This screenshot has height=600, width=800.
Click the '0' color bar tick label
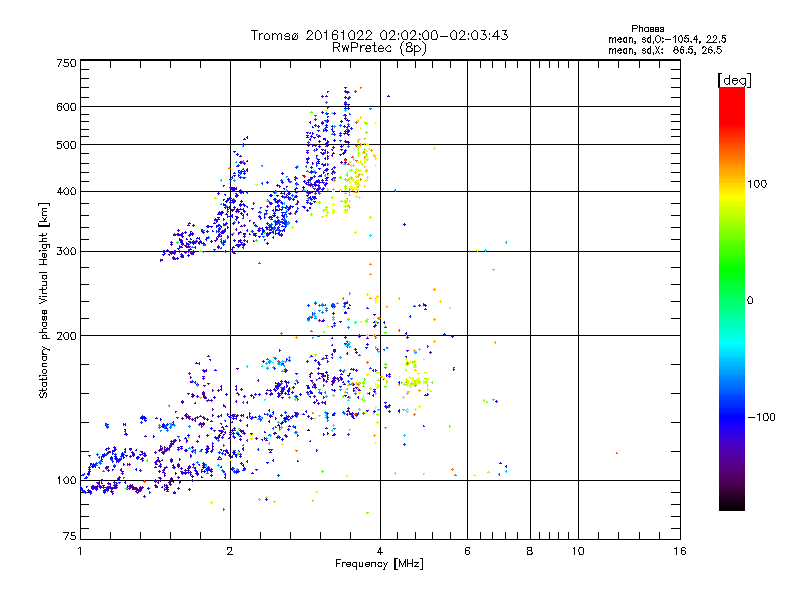(x=750, y=301)
